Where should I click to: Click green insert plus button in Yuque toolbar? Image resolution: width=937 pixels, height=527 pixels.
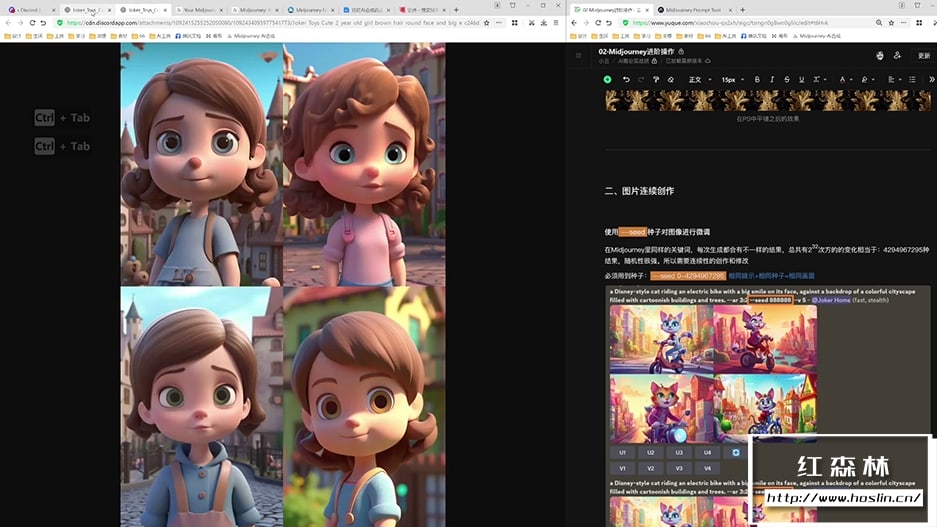(x=607, y=79)
